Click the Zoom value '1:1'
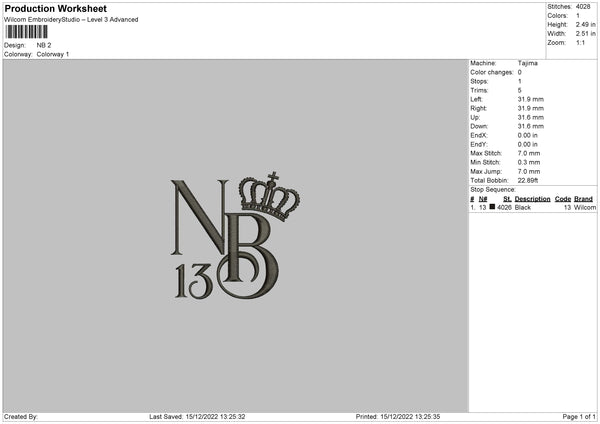 coord(580,42)
